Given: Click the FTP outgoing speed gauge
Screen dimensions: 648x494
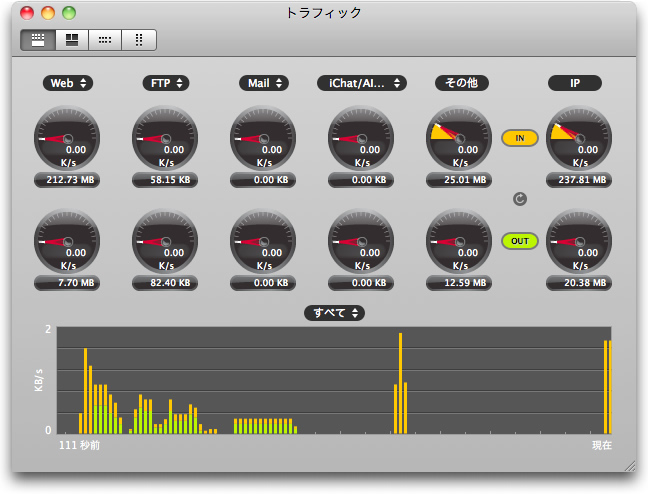Looking at the screenshot, I should (165, 241).
